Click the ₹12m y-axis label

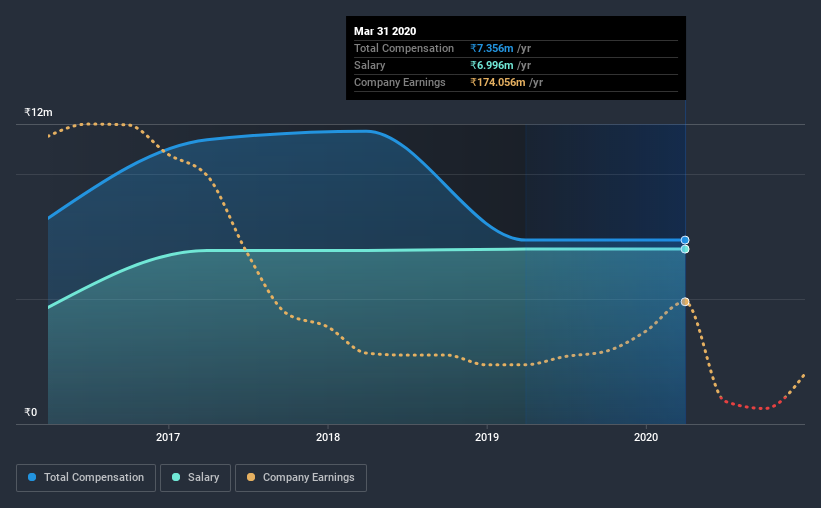pyautogui.click(x=38, y=113)
